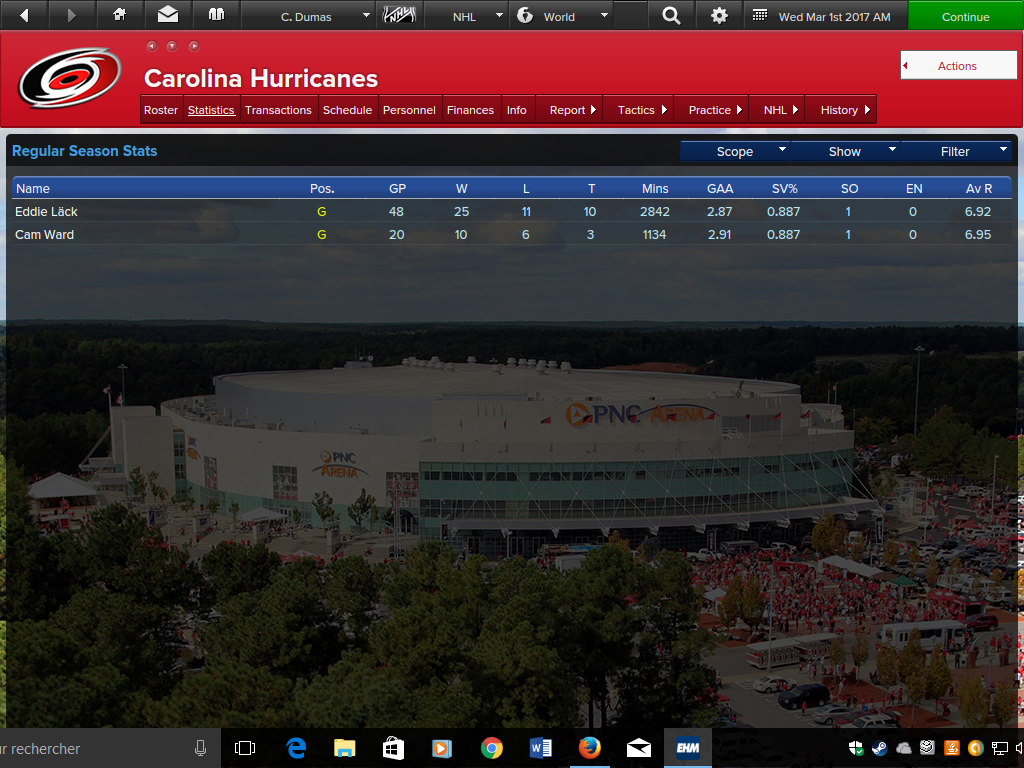This screenshot has width=1024, height=768.
Task: Click the microphone icon in the search box
Action: point(200,748)
